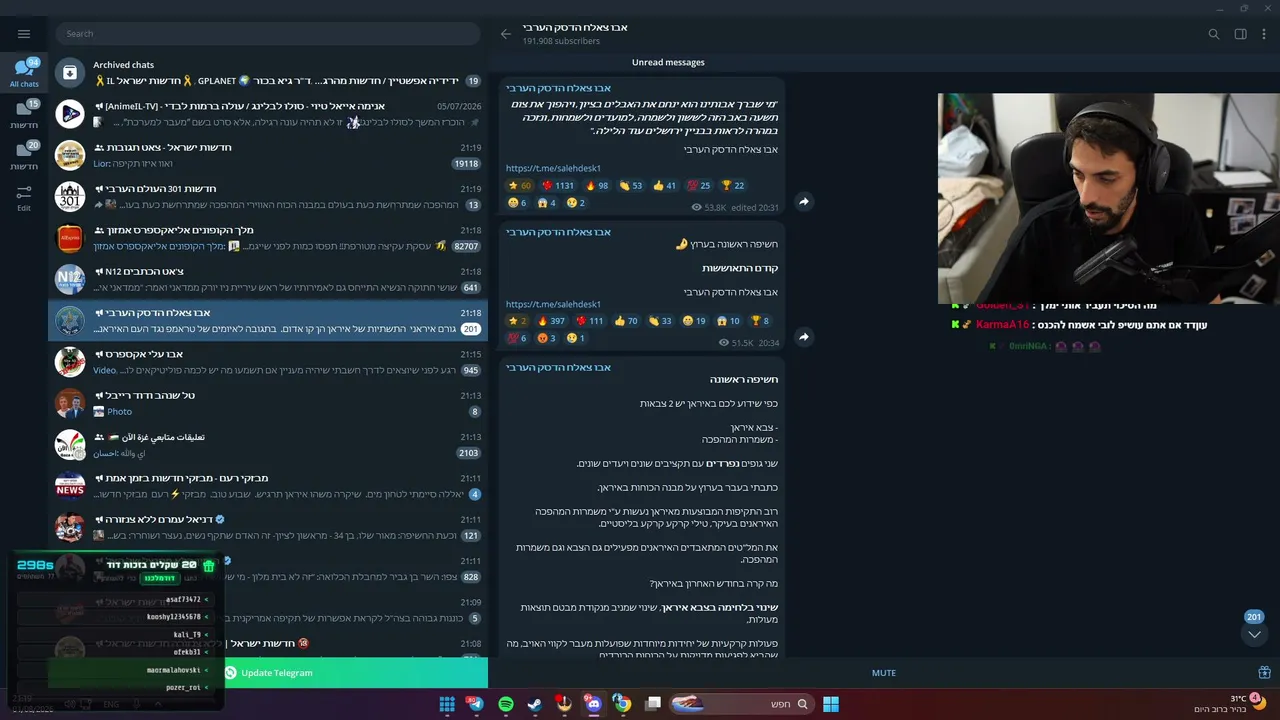Toggle the clapping reaction showing 53
Image resolution: width=1280 pixels, height=720 pixels.
point(630,186)
